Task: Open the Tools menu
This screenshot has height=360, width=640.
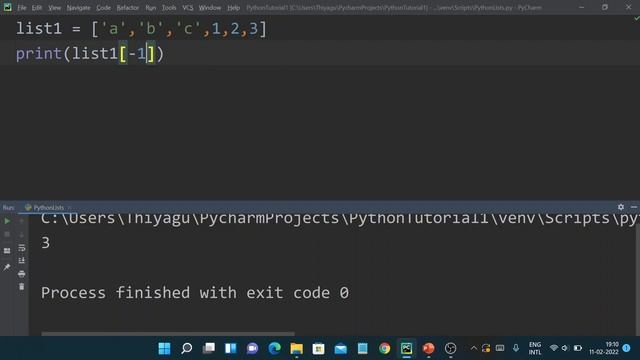Action: 169,8
